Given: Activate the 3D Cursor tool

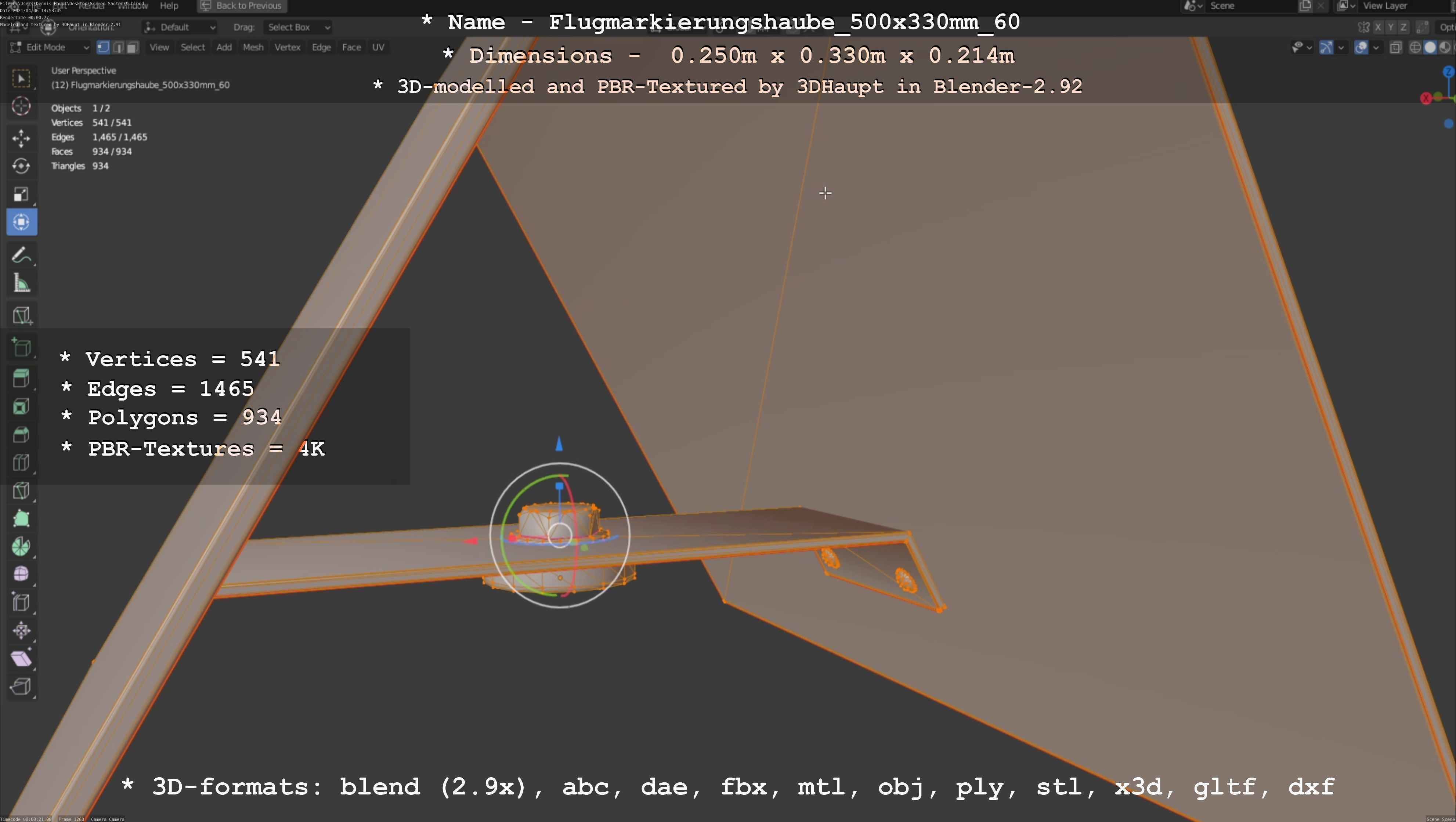Looking at the screenshot, I should click(x=21, y=106).
